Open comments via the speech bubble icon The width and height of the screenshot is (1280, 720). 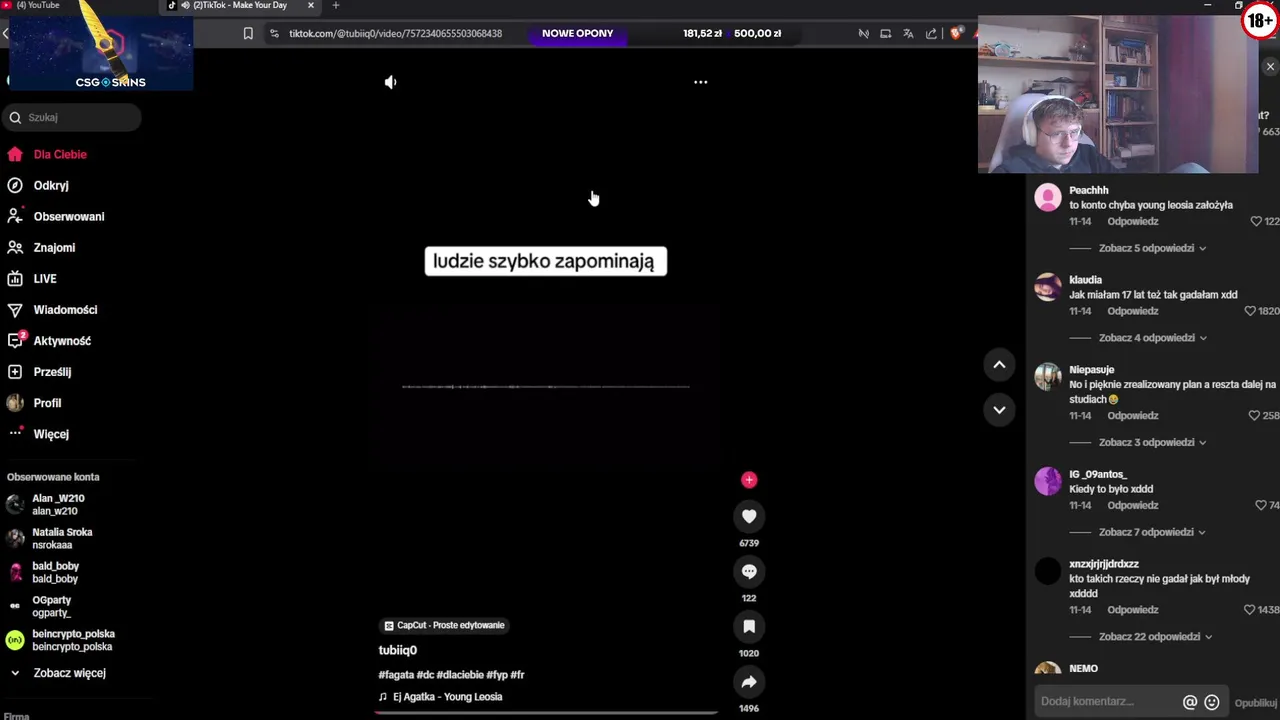tap(749, 571)
